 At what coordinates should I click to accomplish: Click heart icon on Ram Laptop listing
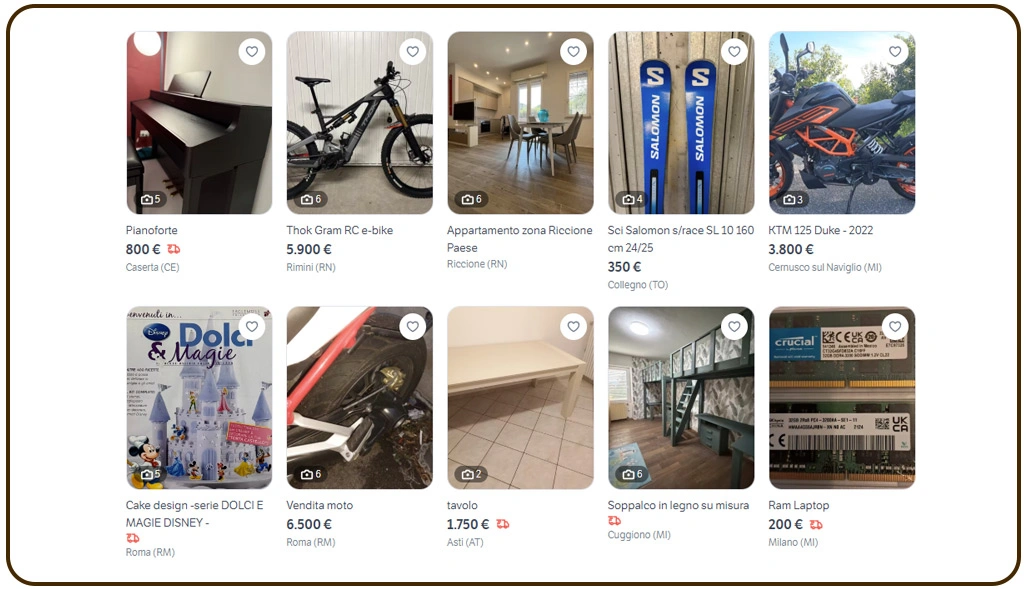tap(895, 326)
